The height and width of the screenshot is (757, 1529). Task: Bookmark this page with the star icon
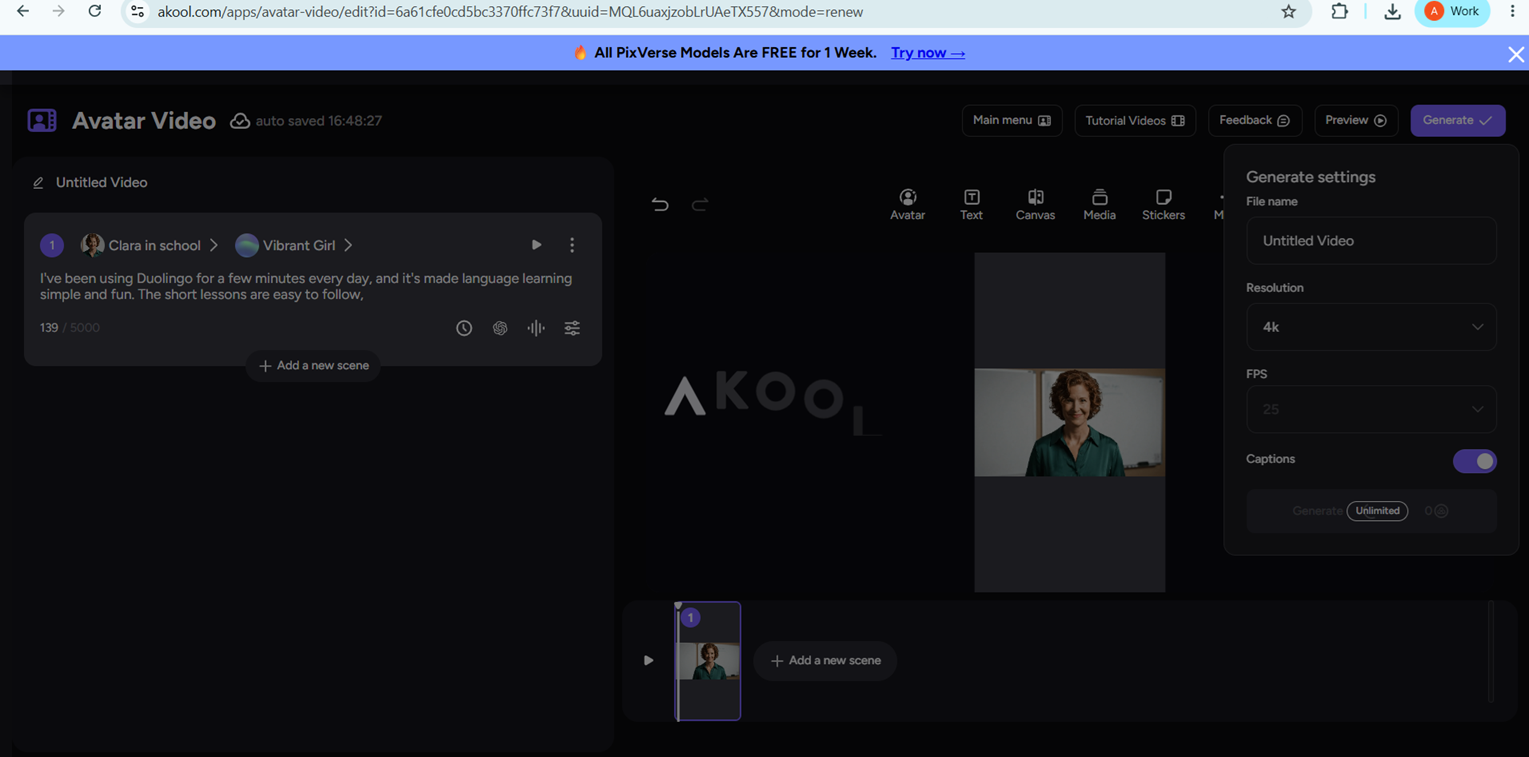point(1288,12)
